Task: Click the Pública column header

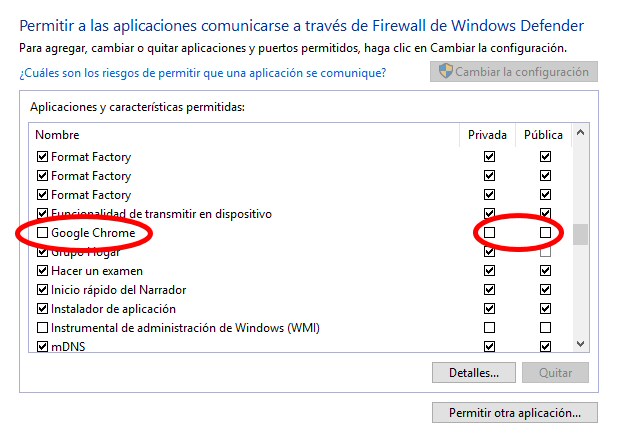Action: [544, 135]
